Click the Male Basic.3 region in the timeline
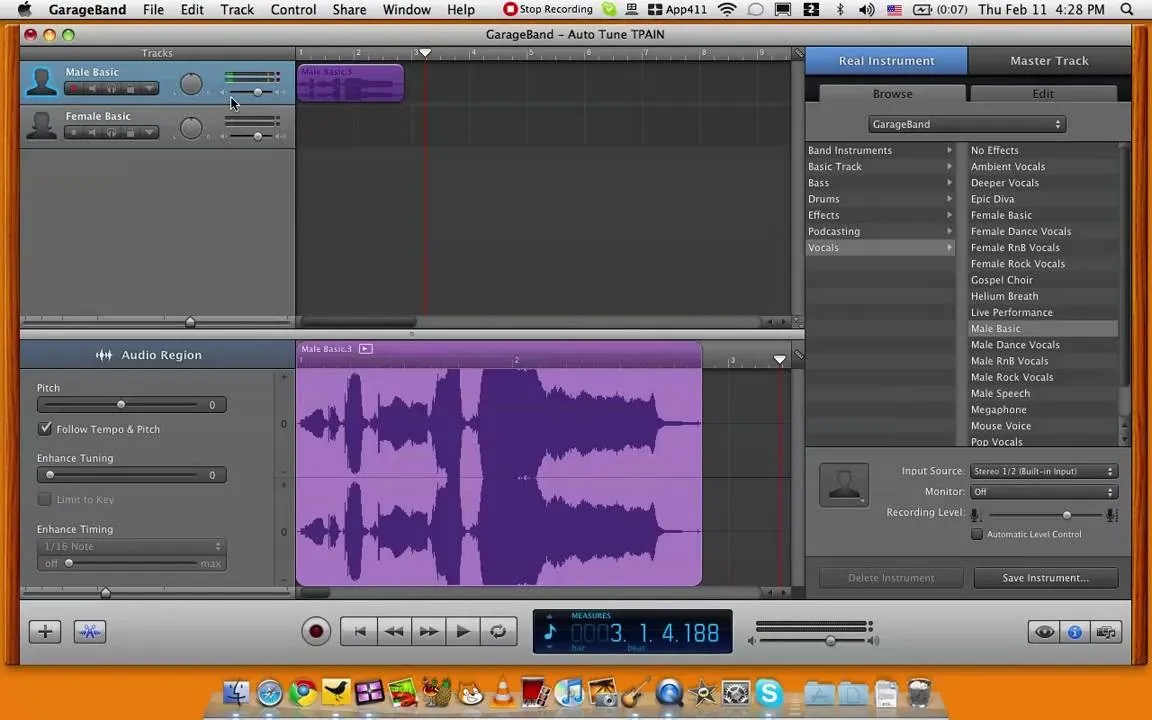1152x720 pixels. point(350,82)
